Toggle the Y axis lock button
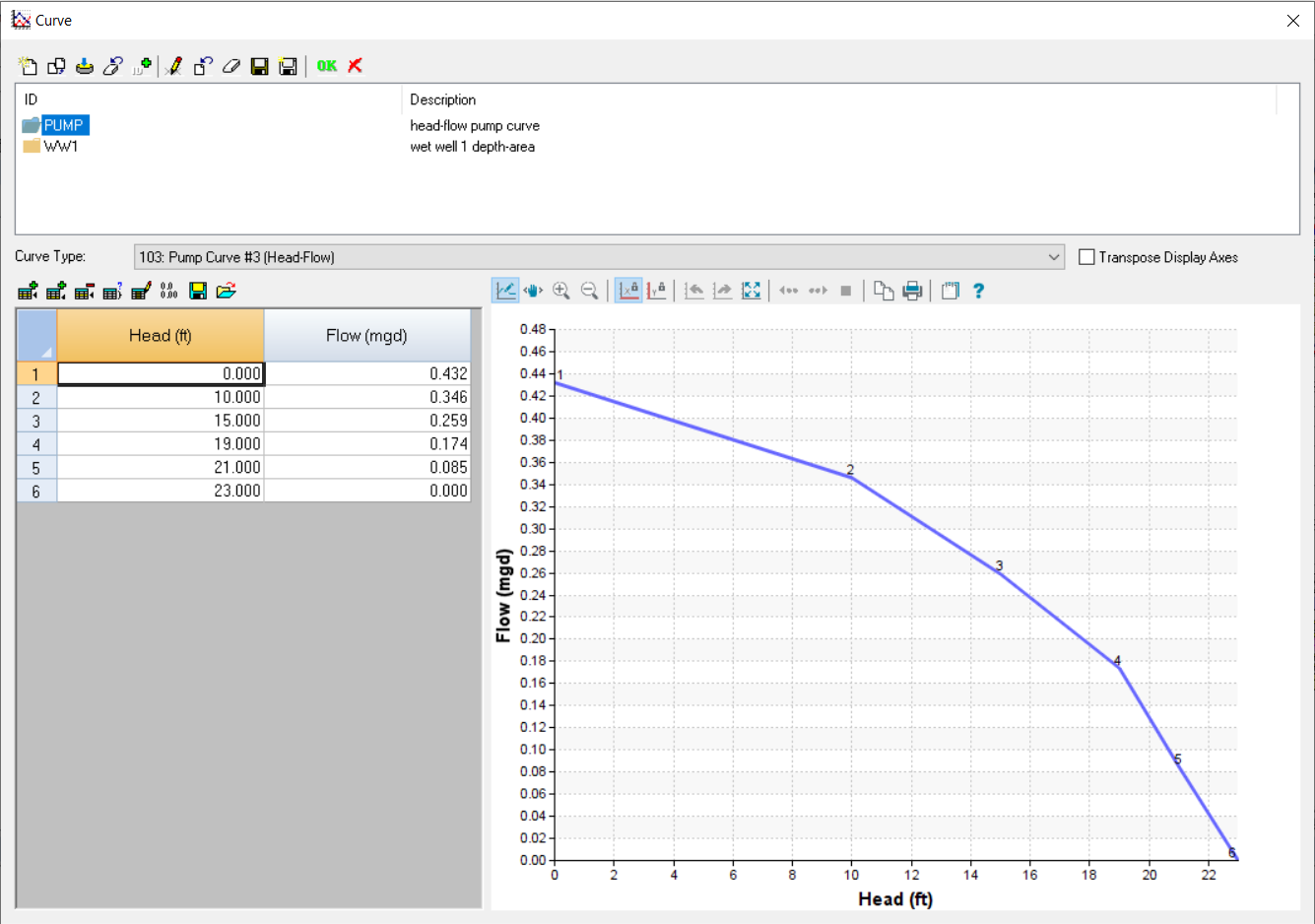The width and height of the screenshot is (1315, 924). (657, 291)
